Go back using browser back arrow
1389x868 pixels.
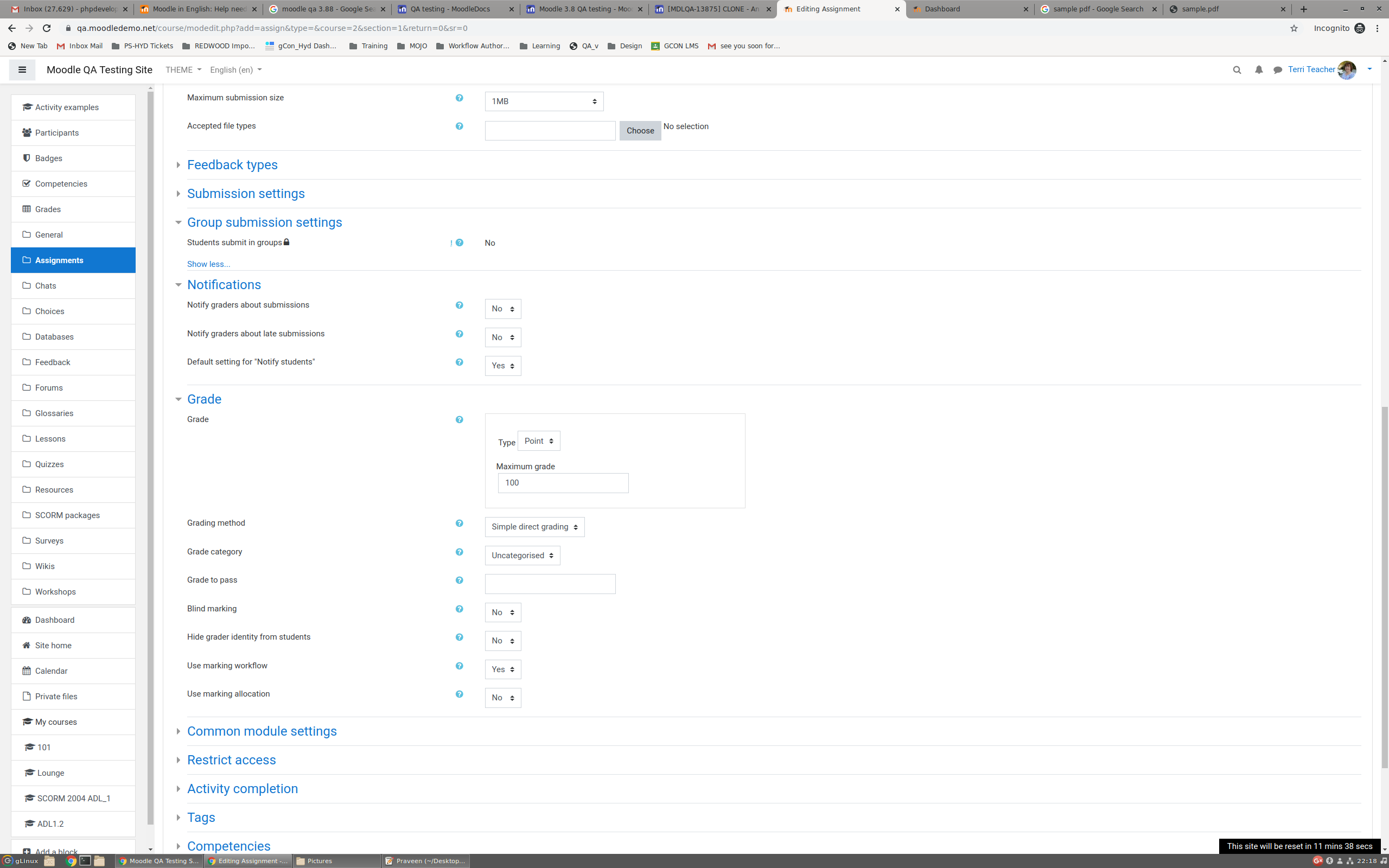coord(11,28)
